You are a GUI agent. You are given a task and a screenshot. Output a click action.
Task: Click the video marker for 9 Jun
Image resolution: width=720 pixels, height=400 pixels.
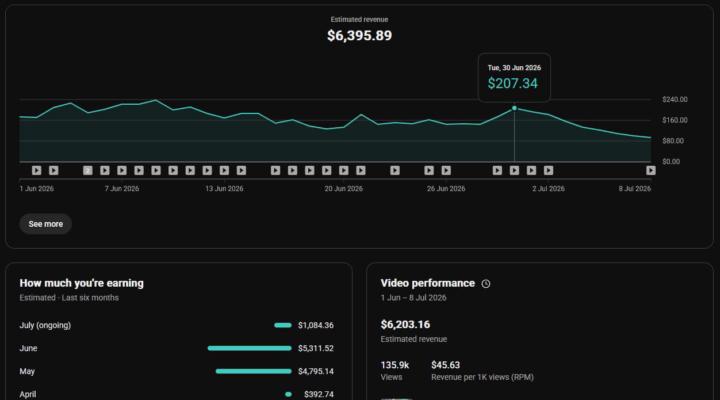coord(156,170)
